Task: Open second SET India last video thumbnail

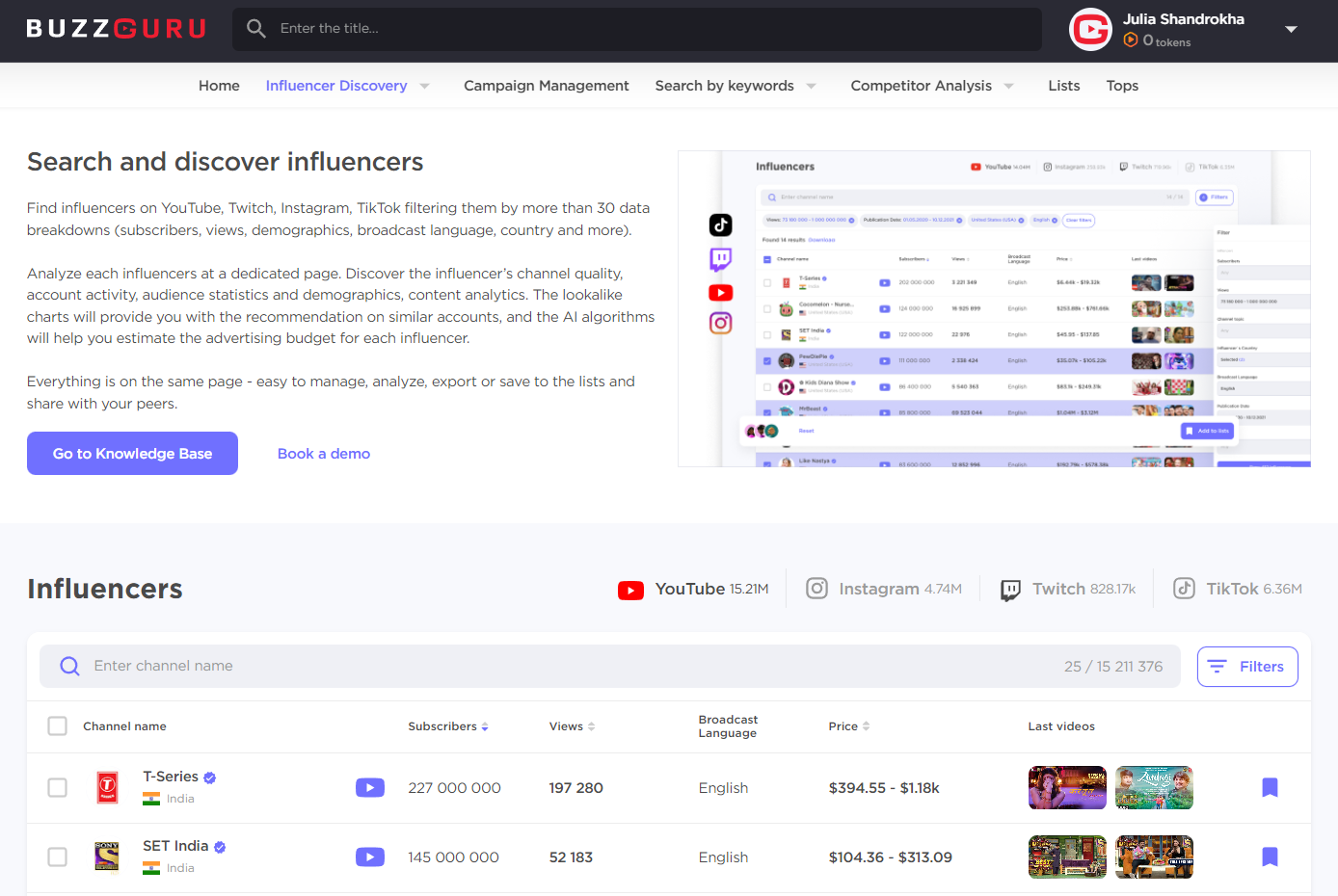Action: click(x=1154, y=857)
